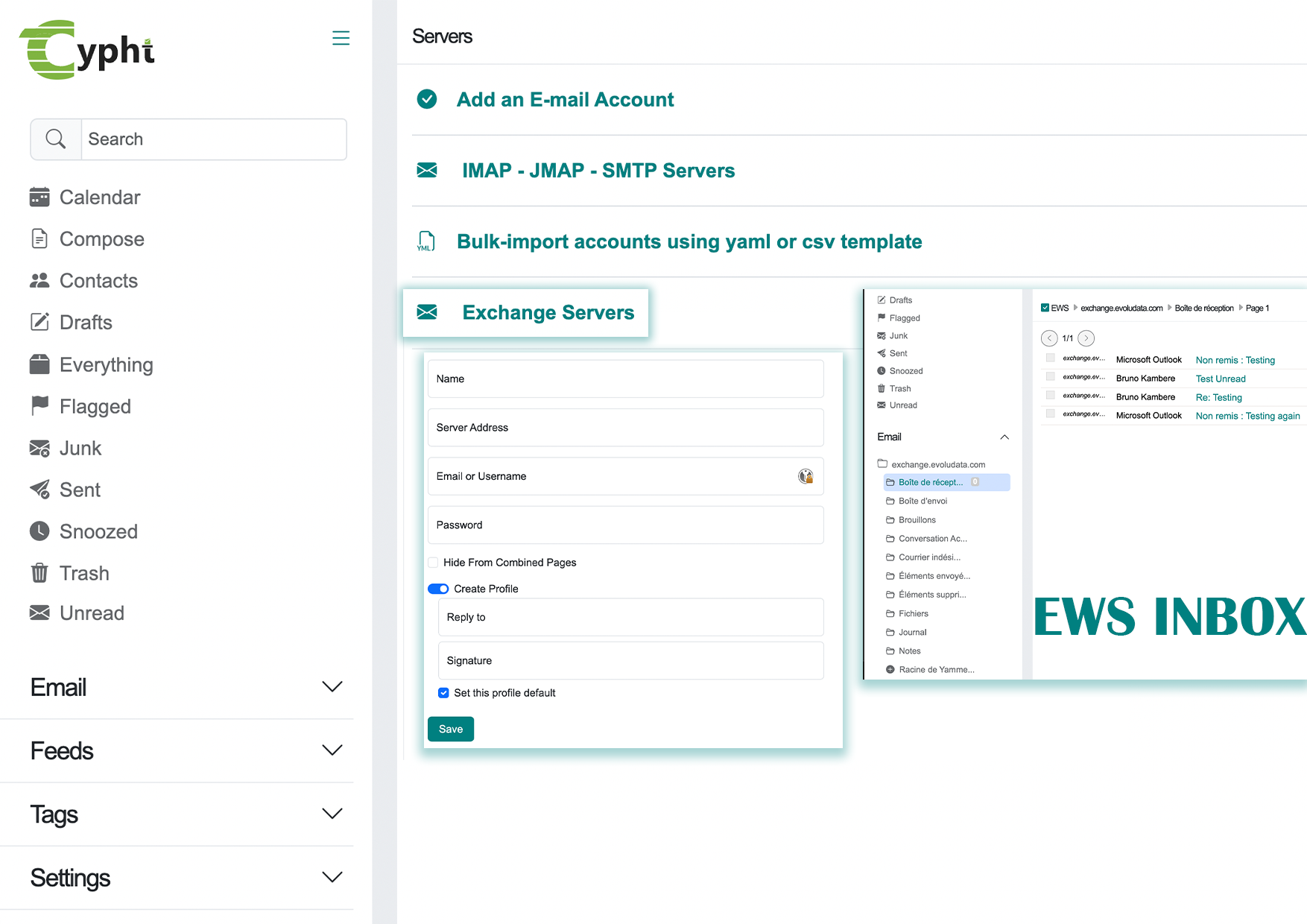Viewport: 1307px width, 924px height.
Task: Select the Contacts people icon
Action: click(40, 280)
